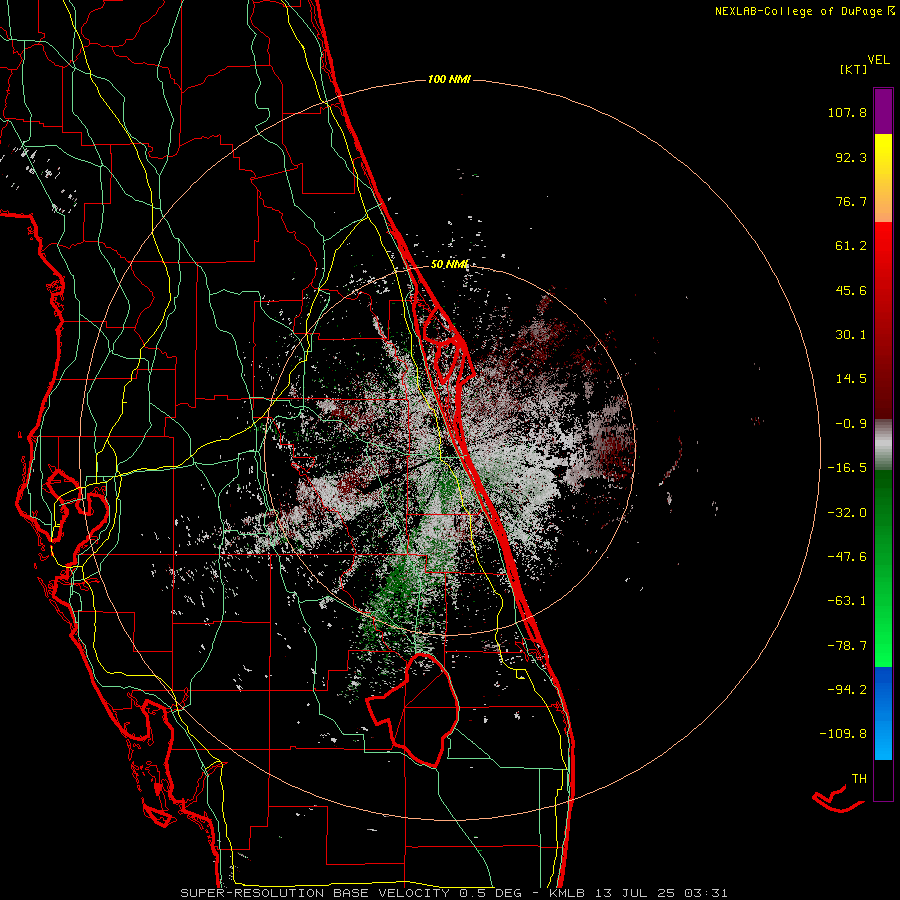
Task: Click the yellow-orange segment of velocity color bar
Action: pyautogui.click(x=883, y=178)
